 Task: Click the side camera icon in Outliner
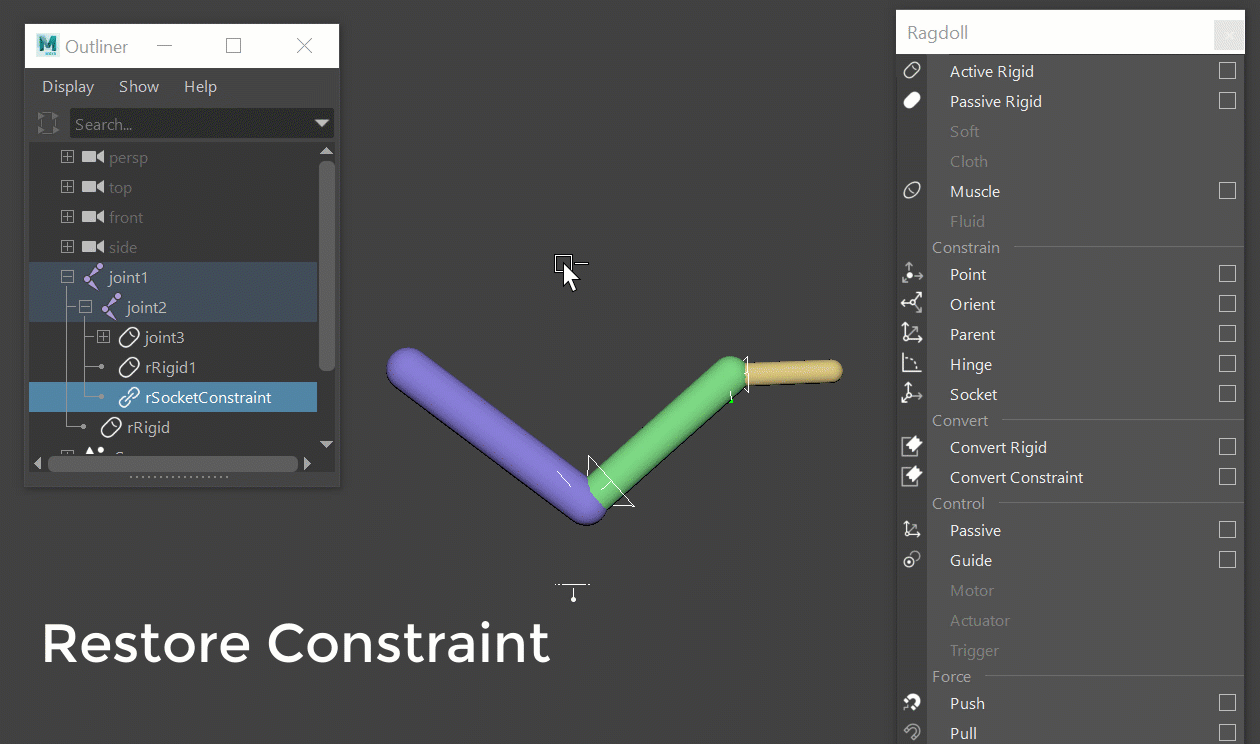pyautogui.click(x=93, y=247)
